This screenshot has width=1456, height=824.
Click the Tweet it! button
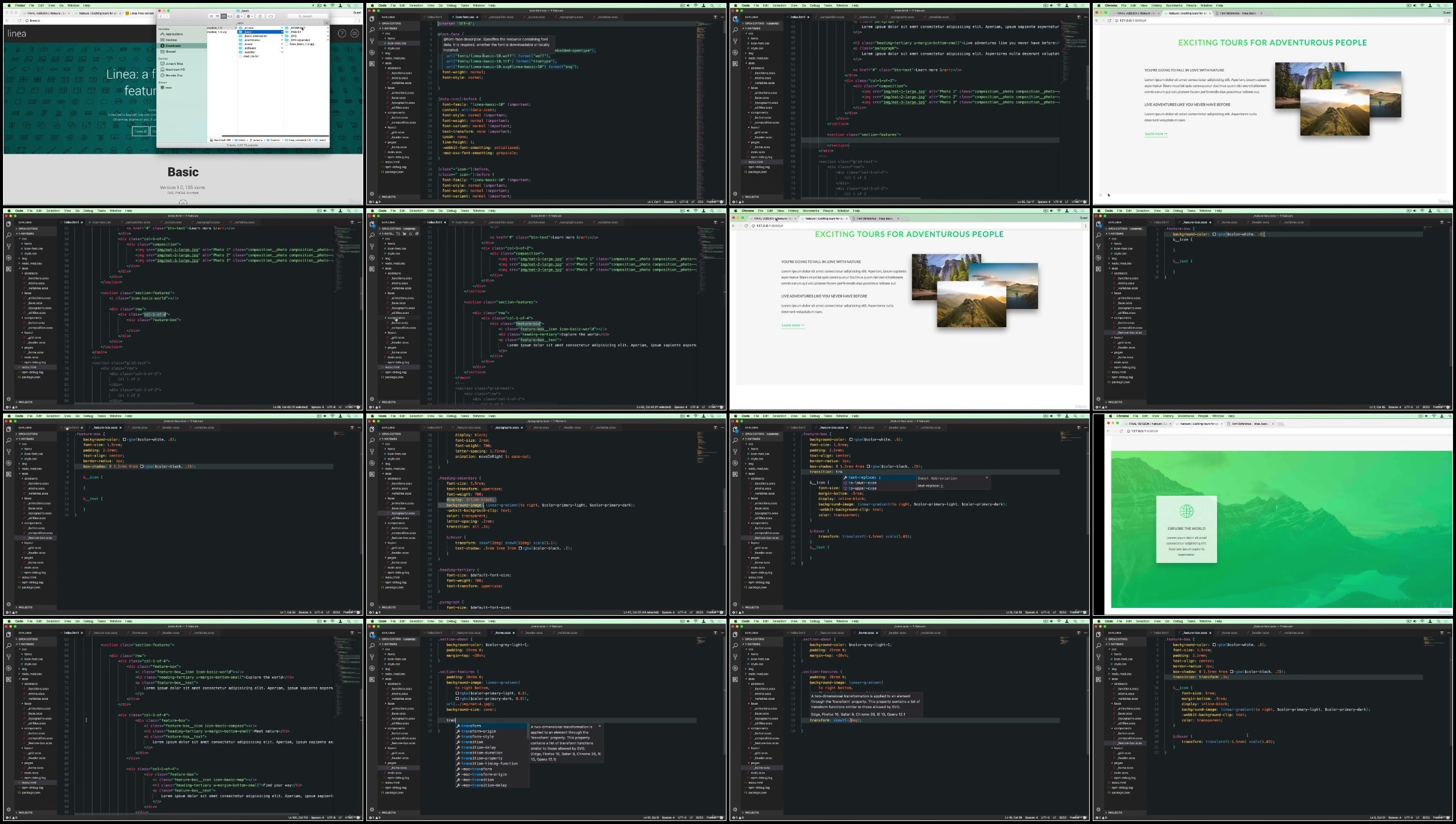pyautogui.click(x=140, y=131)
